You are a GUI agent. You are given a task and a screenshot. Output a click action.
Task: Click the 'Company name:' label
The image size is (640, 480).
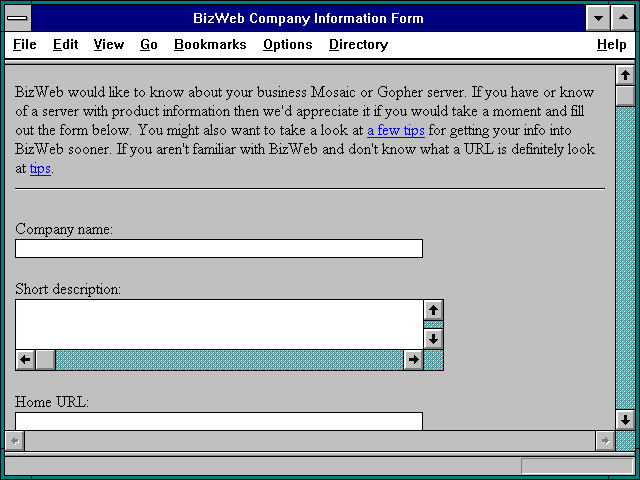pos(64,230)
